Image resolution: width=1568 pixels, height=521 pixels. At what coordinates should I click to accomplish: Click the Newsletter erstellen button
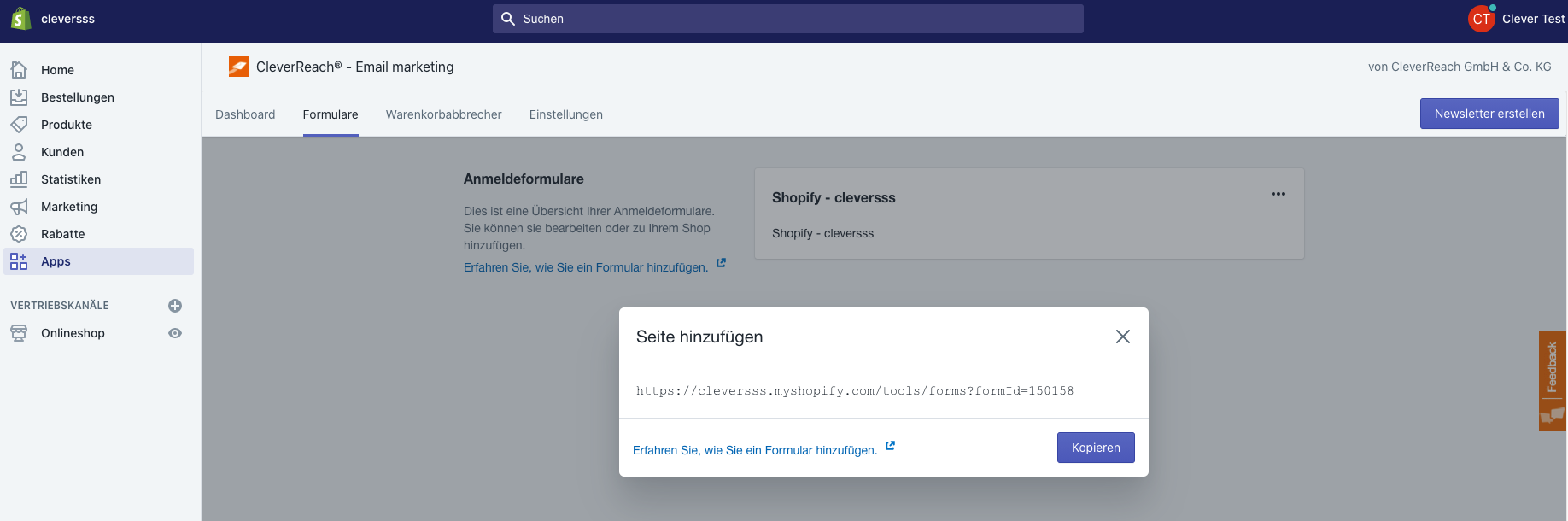pyautogui.click(x=1489, y=114)
